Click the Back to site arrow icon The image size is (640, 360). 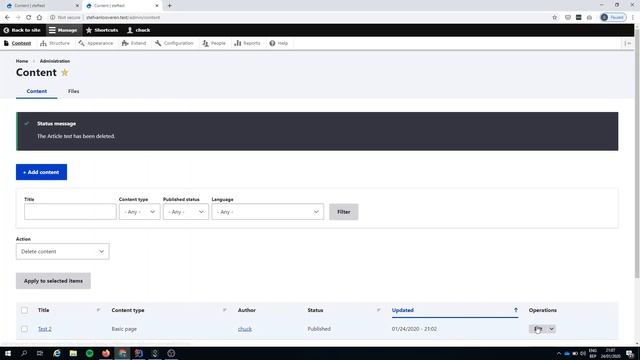(6, 30)
